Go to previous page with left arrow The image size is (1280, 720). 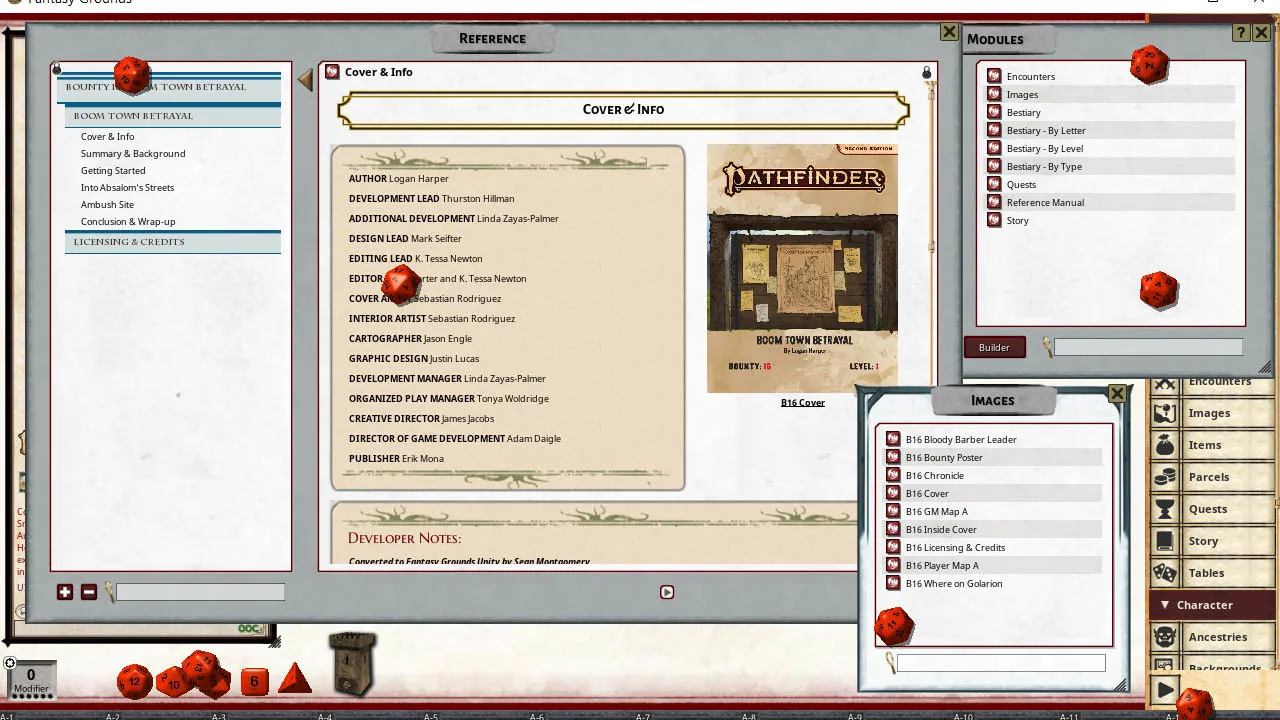(306, 79)
